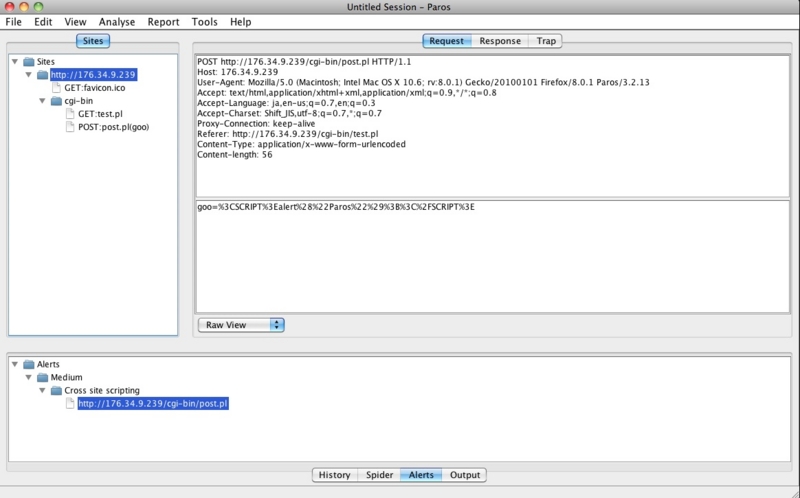Open the Output tab
Viewport: 800px width, 498px height.
465,475
